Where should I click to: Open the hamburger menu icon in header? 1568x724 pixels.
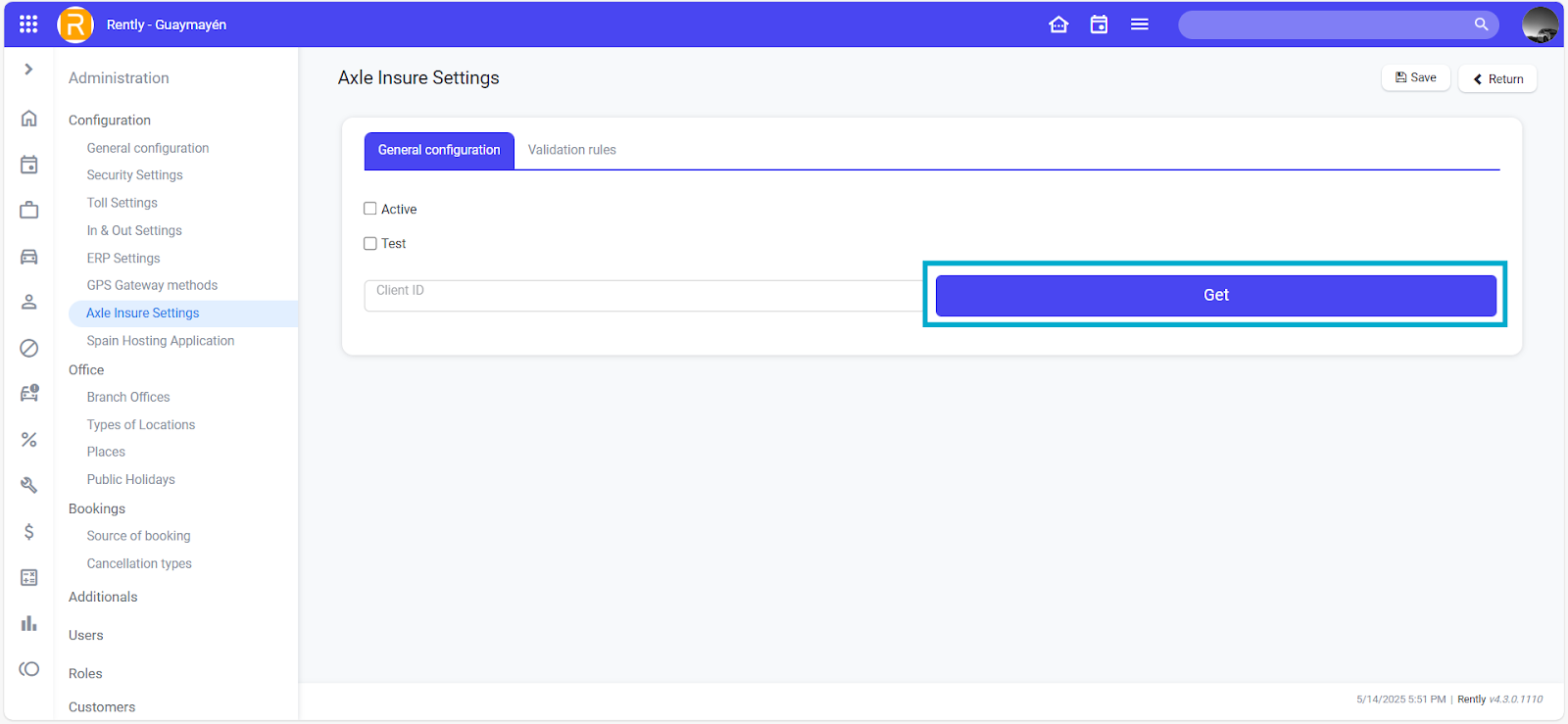[1139, 24]
